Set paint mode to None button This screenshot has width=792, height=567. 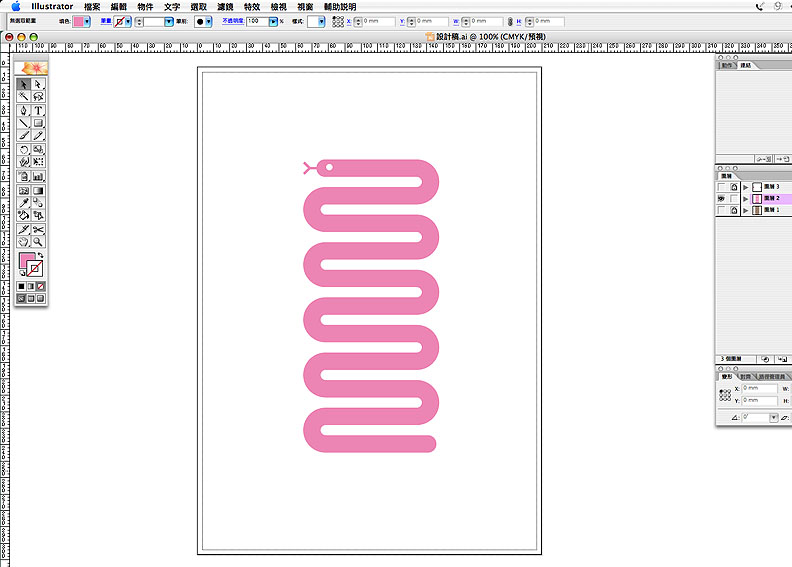click(x=40, y=286)
